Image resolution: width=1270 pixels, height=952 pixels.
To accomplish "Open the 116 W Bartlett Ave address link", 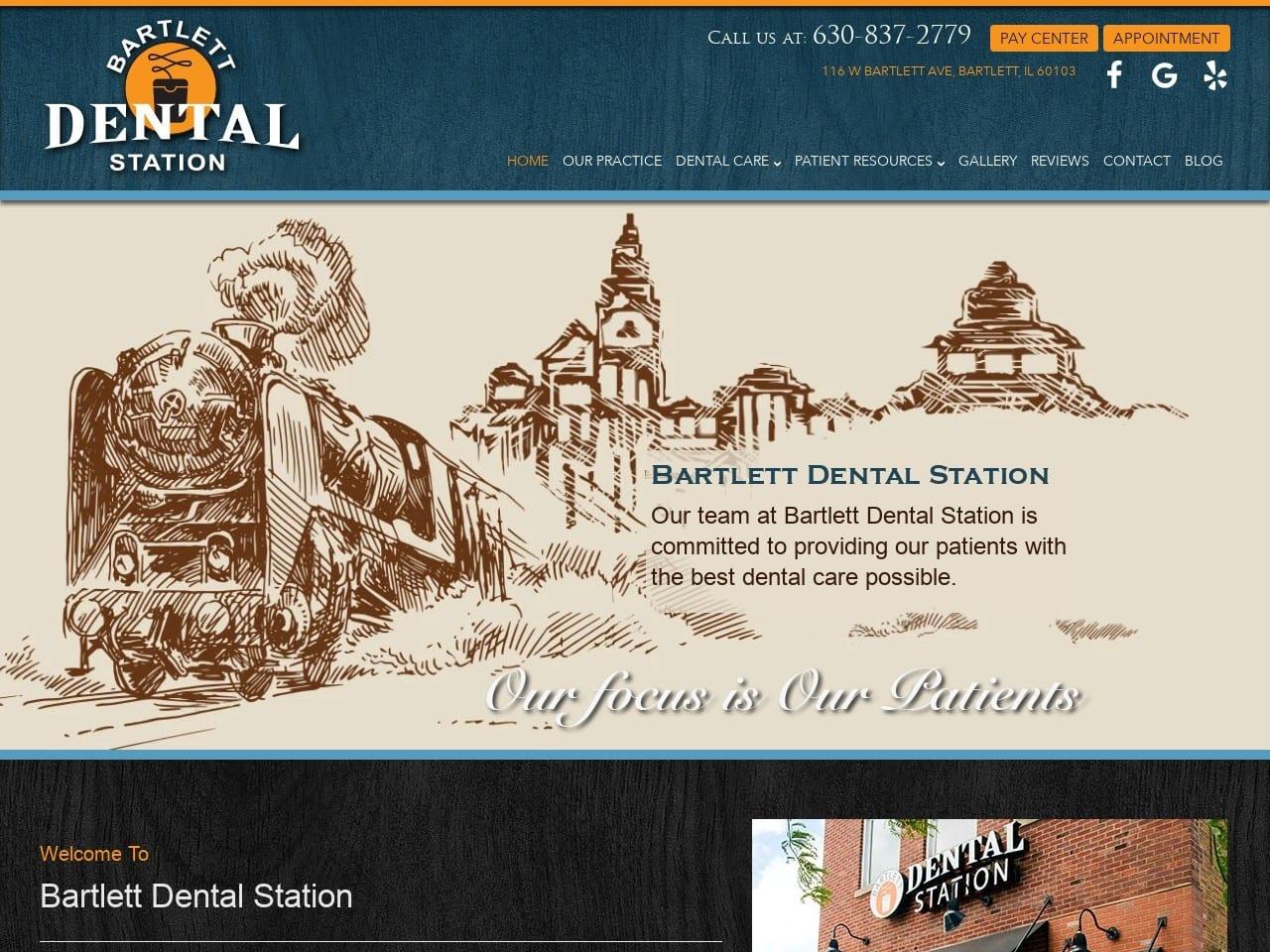I will tap(949, 71).
